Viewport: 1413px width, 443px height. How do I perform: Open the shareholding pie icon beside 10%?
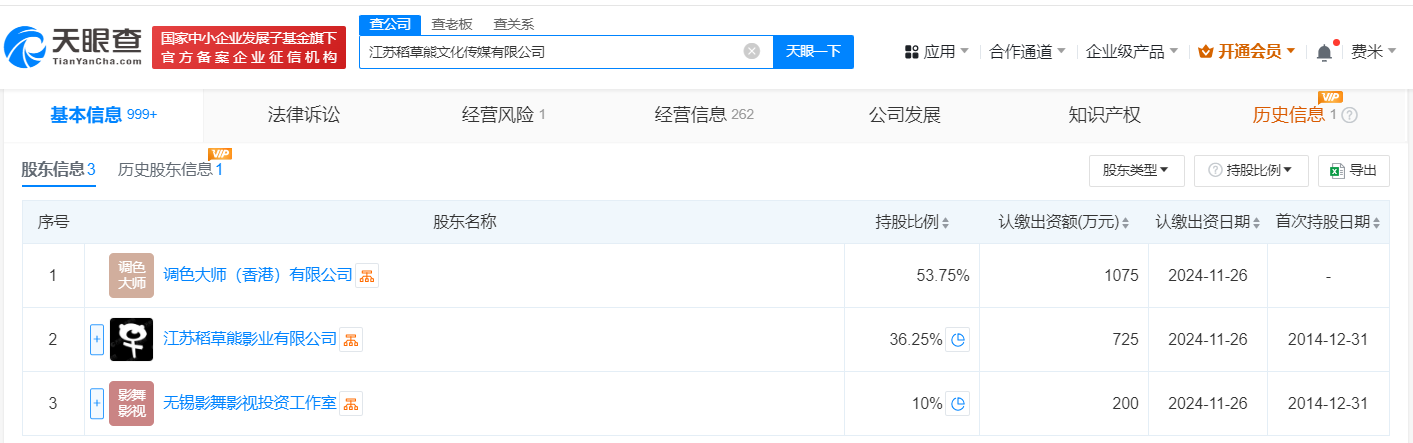point(958,404)
